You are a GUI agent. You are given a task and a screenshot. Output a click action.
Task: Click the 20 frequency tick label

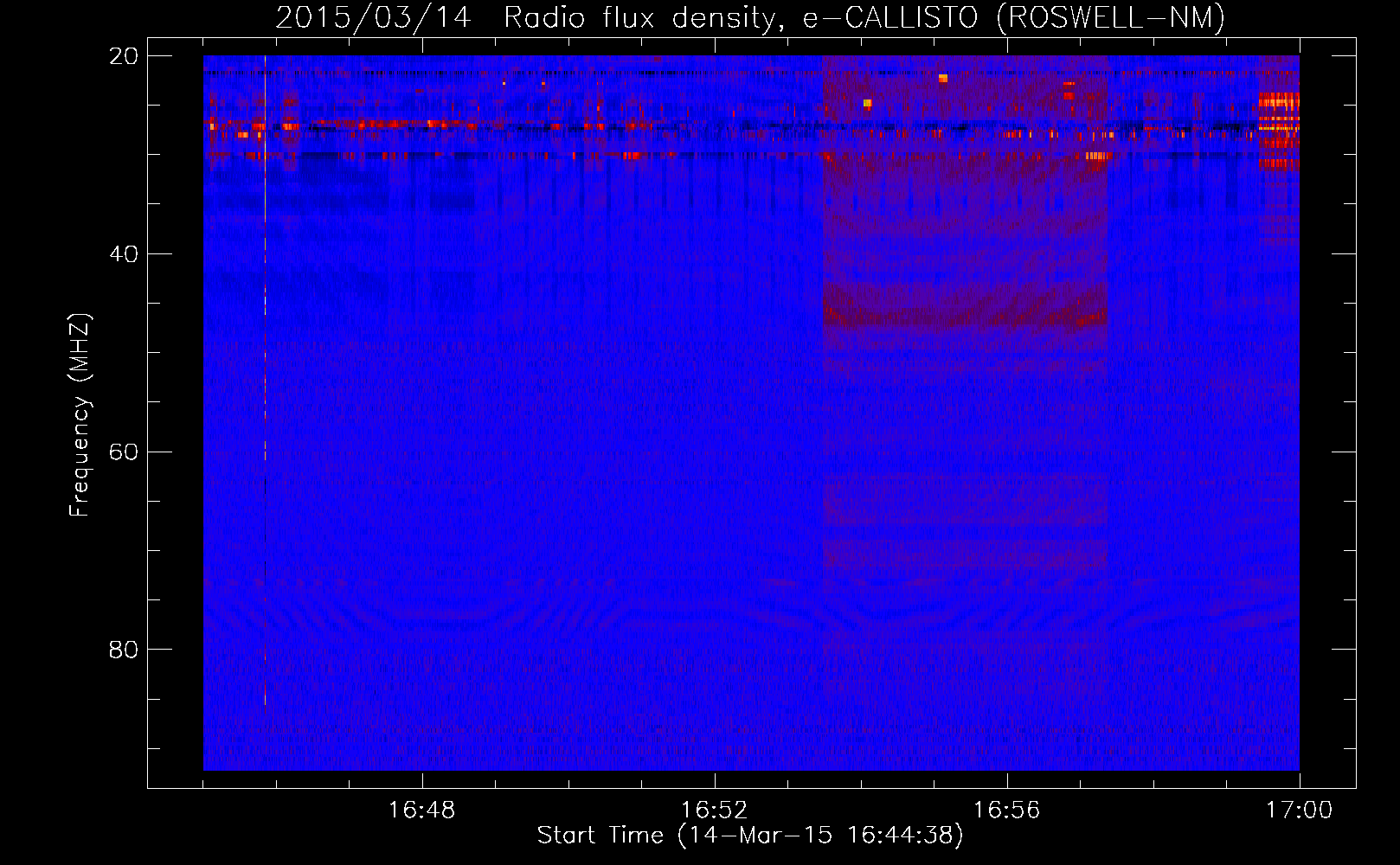click(x=124, y=56)
